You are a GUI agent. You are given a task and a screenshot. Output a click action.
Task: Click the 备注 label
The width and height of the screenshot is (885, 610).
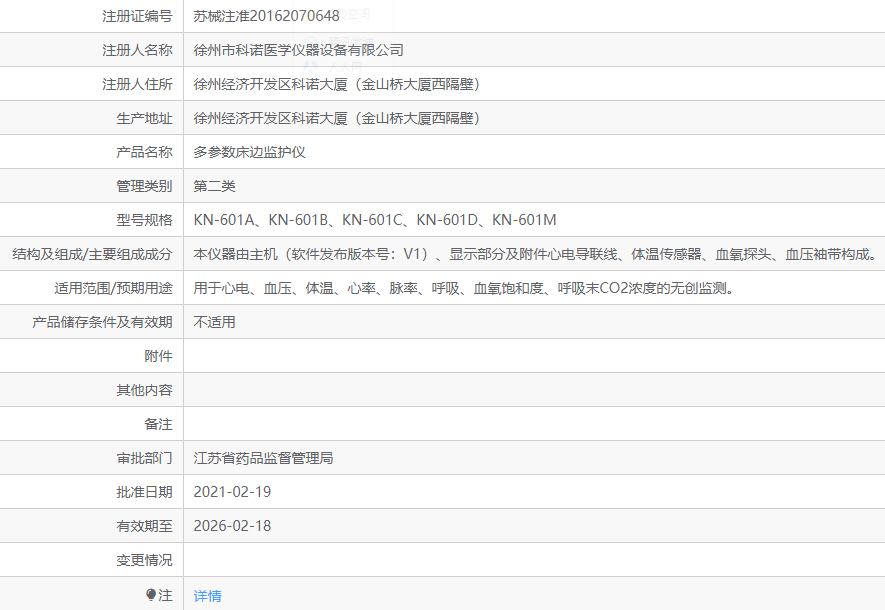coord(158,424)
